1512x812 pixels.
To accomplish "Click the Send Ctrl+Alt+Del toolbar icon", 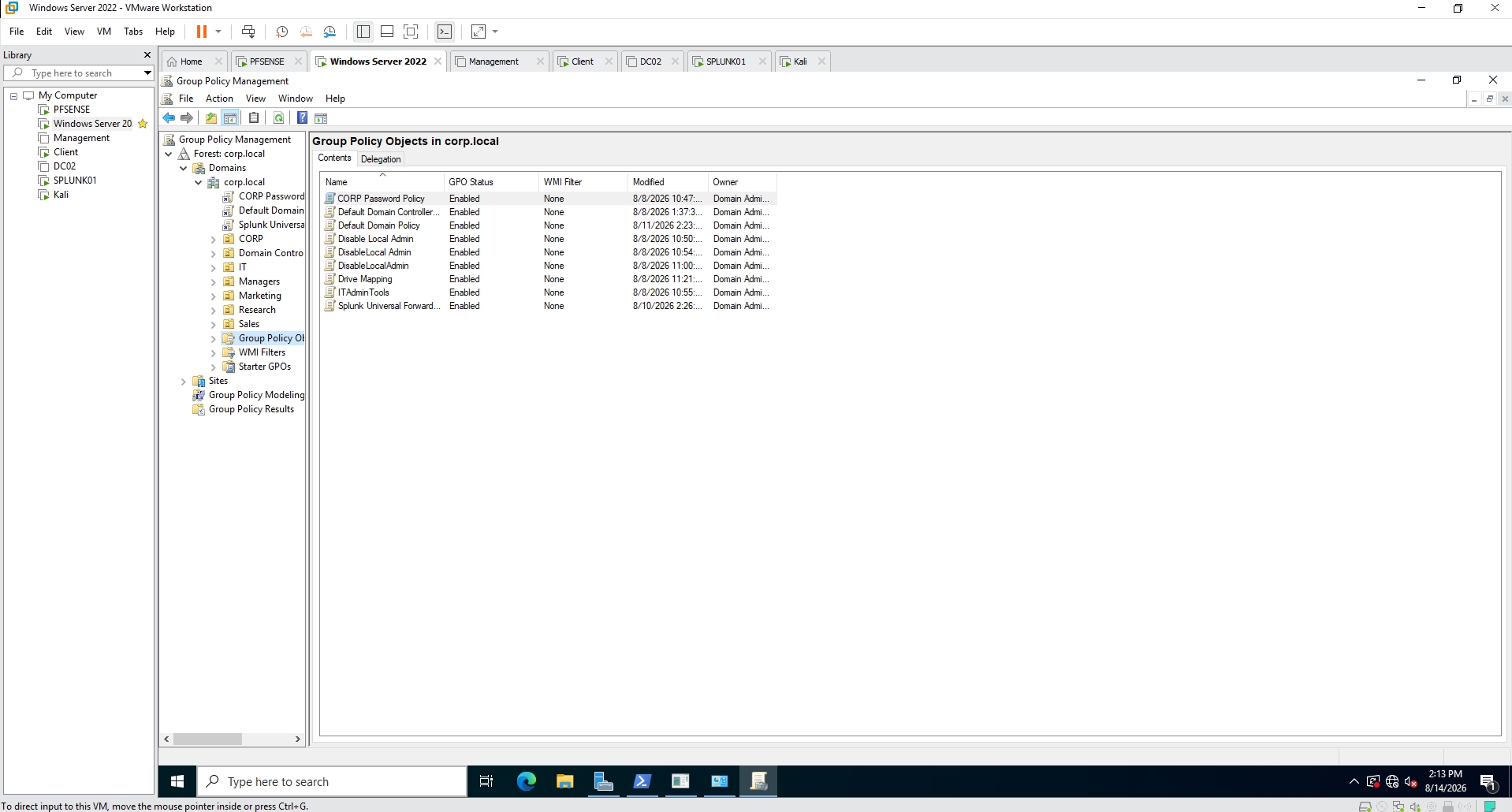I will tap(248, 32).
